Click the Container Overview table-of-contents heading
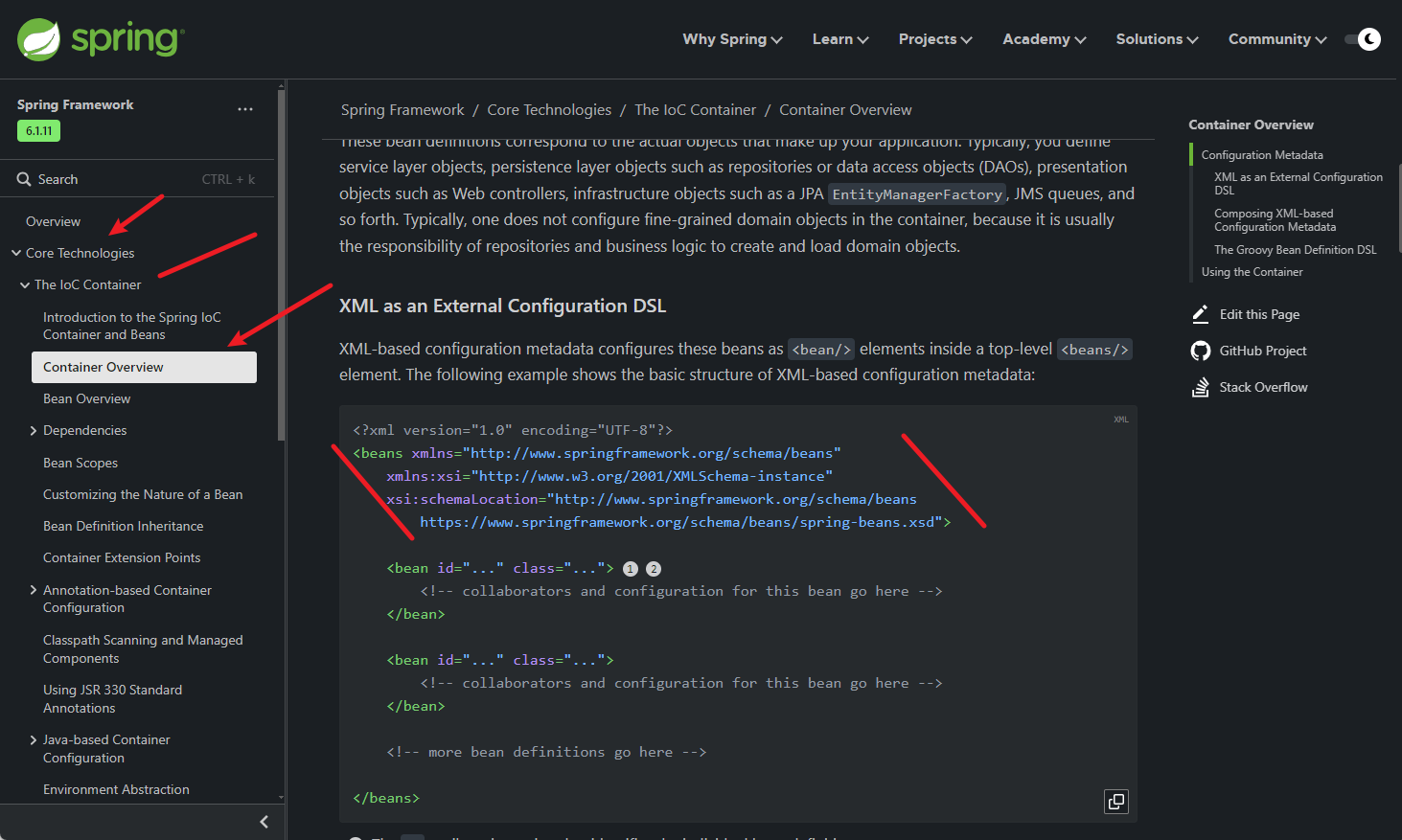Image resolution: width=1402 pixels, height=840 pixels. 1251,125
